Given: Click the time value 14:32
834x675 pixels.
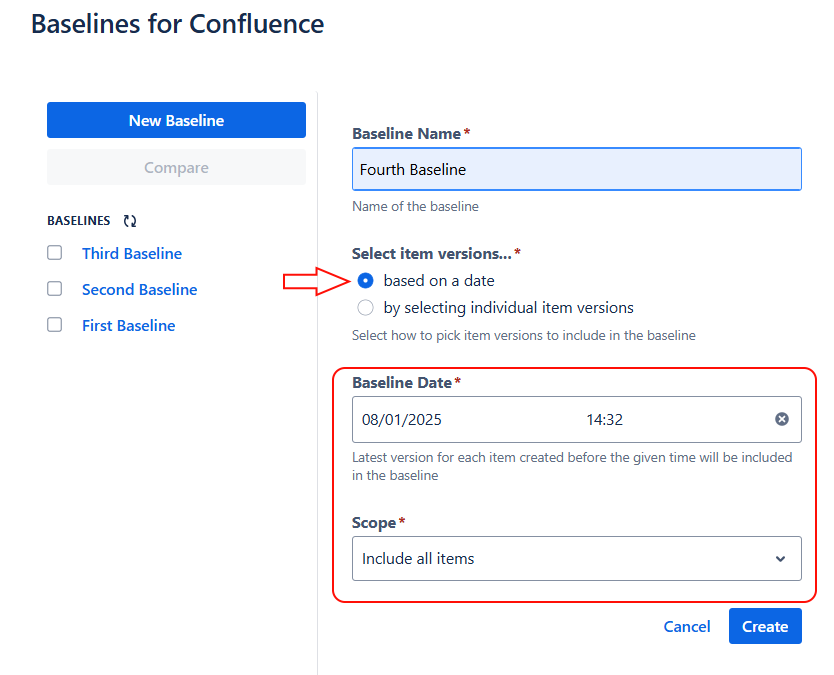Looking at the screenshot, I should point(605,419).
